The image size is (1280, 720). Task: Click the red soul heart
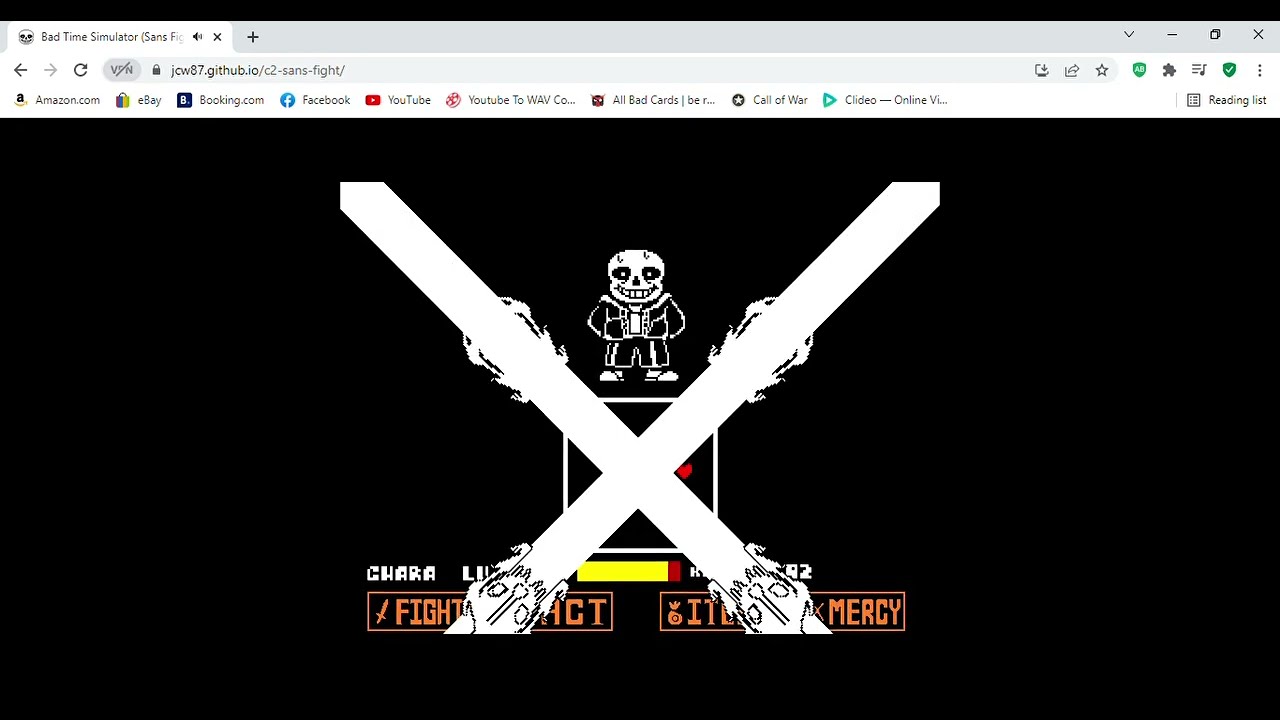coord(684,471)
